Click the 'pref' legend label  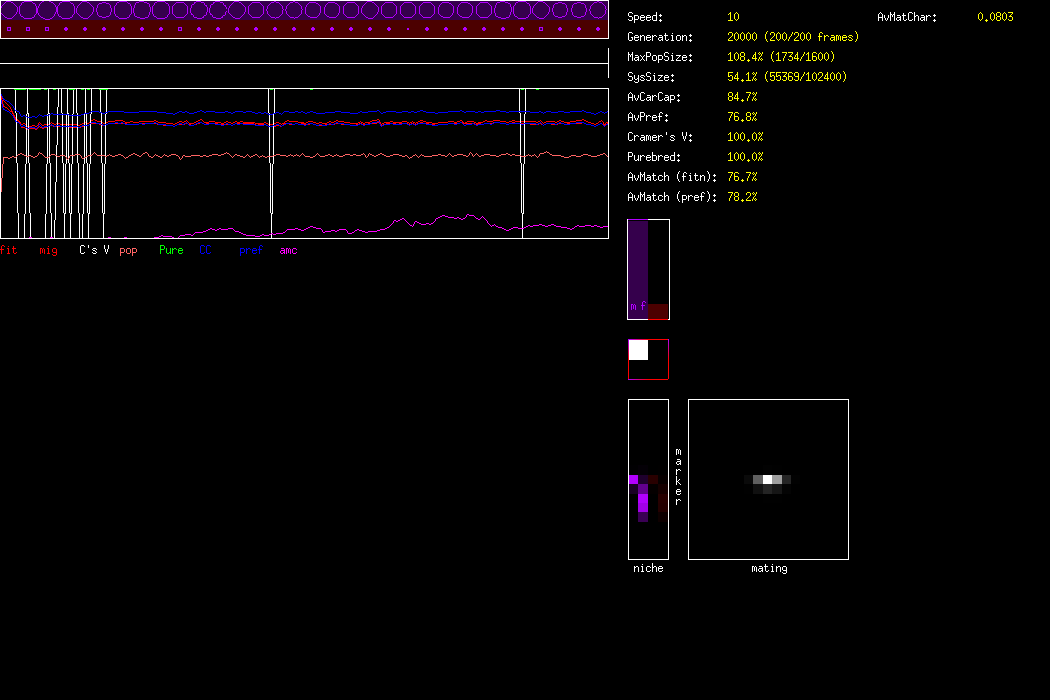tap(250, 250)
